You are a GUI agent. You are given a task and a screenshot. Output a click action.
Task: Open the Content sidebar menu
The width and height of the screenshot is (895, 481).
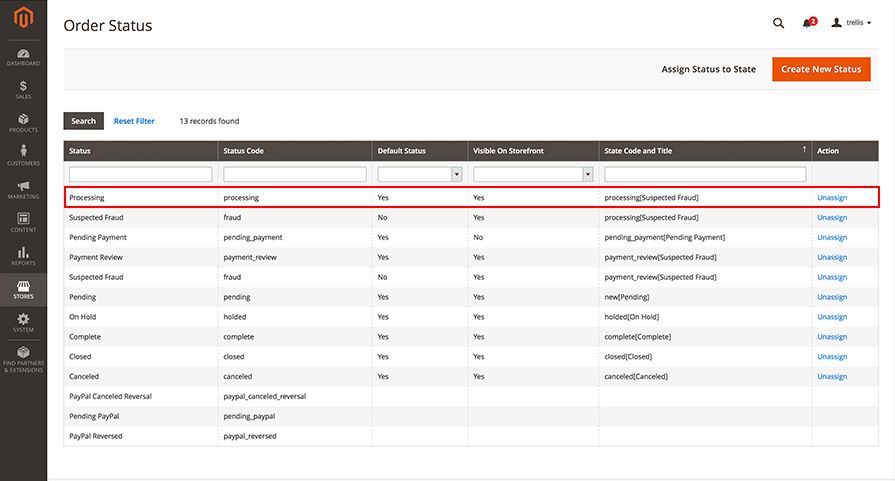tap(23, 223)
